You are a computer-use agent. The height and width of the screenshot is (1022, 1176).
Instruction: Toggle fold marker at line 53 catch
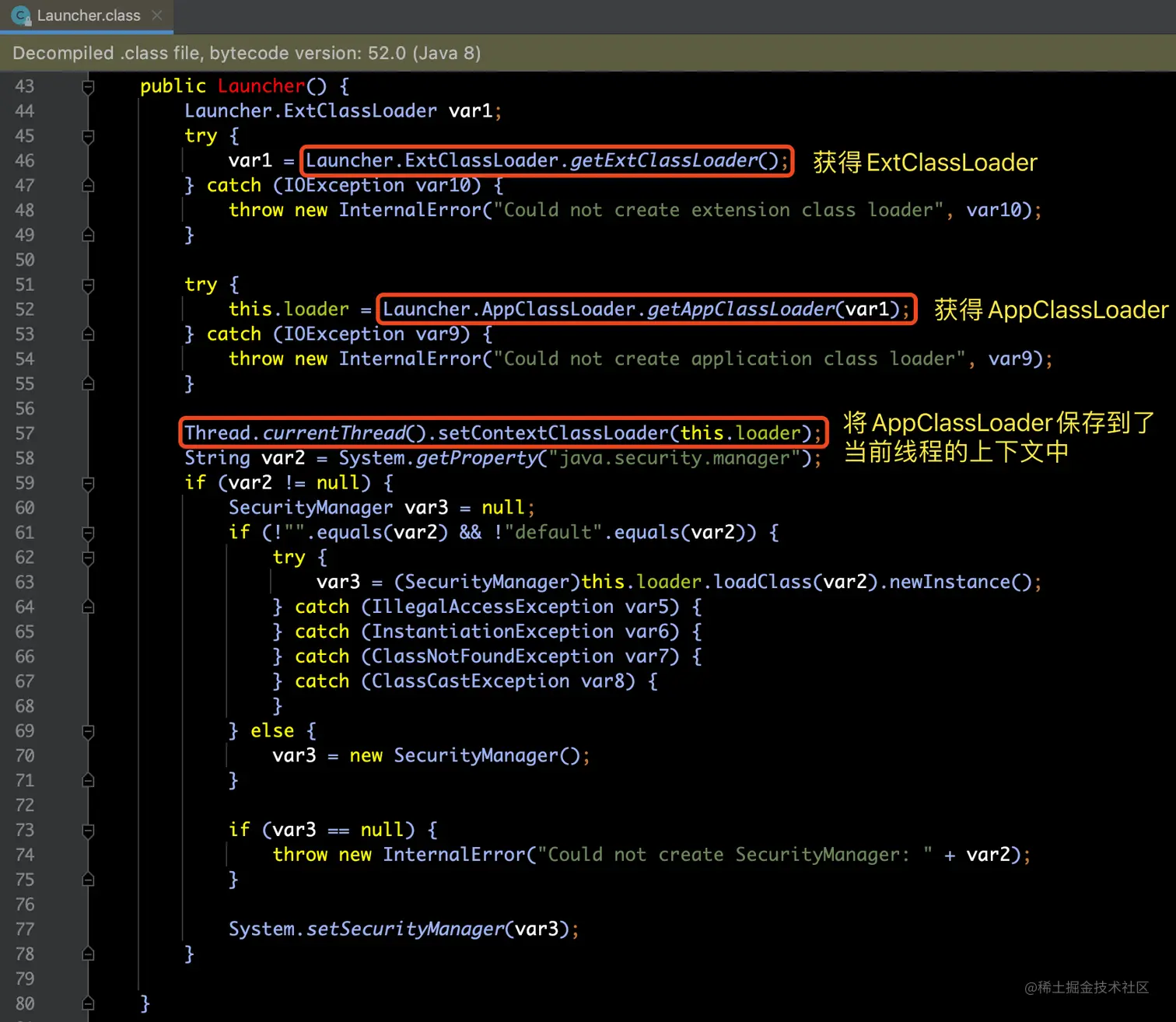[x=88, y=334]
